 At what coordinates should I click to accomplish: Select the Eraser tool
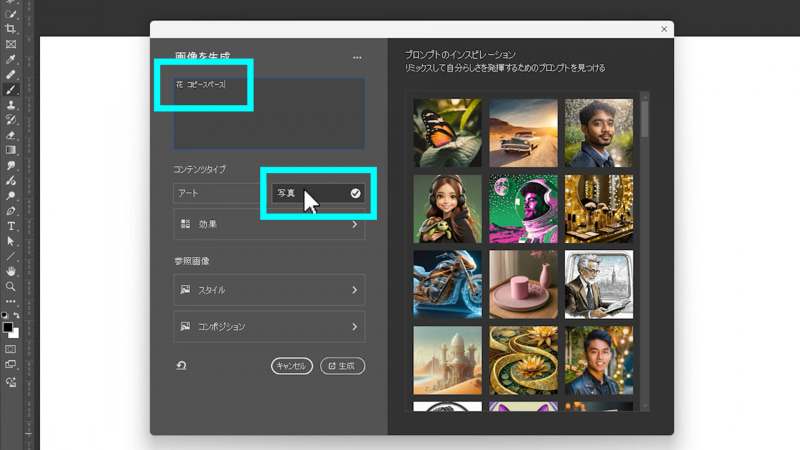(x=11, y=135)
